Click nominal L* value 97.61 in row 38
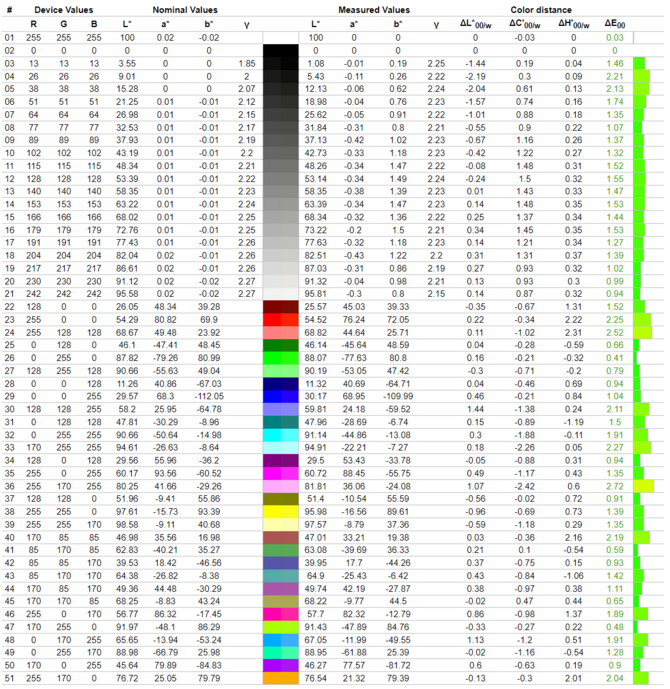670x689 pixels. click(x=127, y=512)
